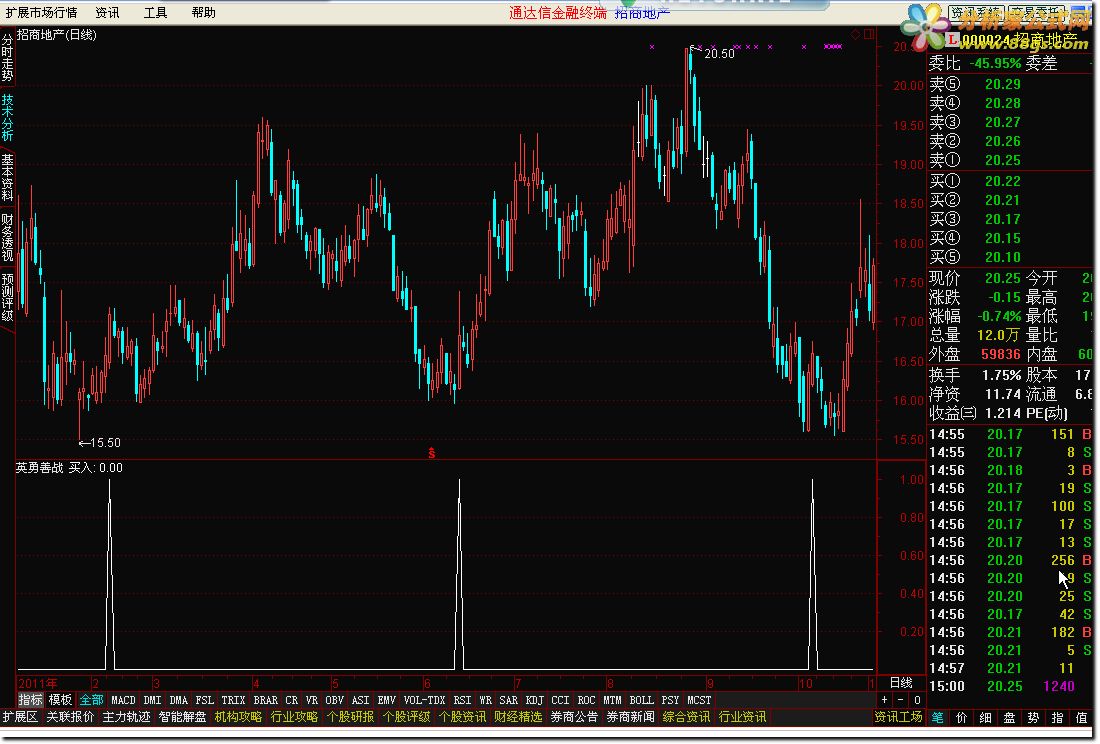Select the 指标 tab
Image resolution: width=1100 pixels, height=744 pixels.
[x=30, y=700]
